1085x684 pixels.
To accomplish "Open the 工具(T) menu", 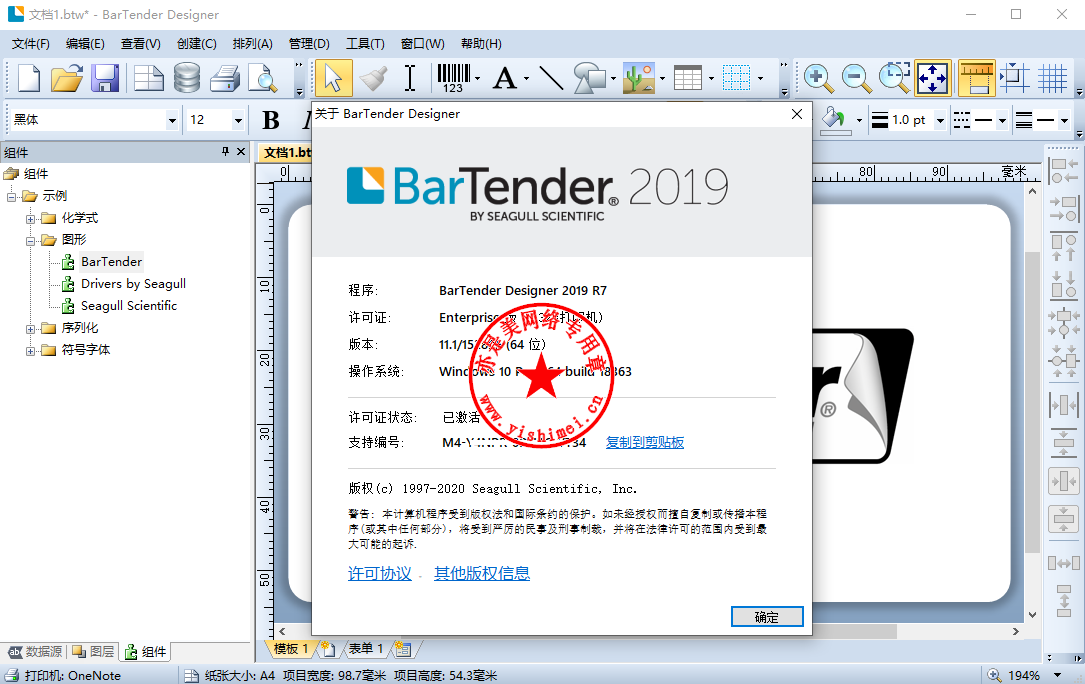I will (x=365, y=44).
